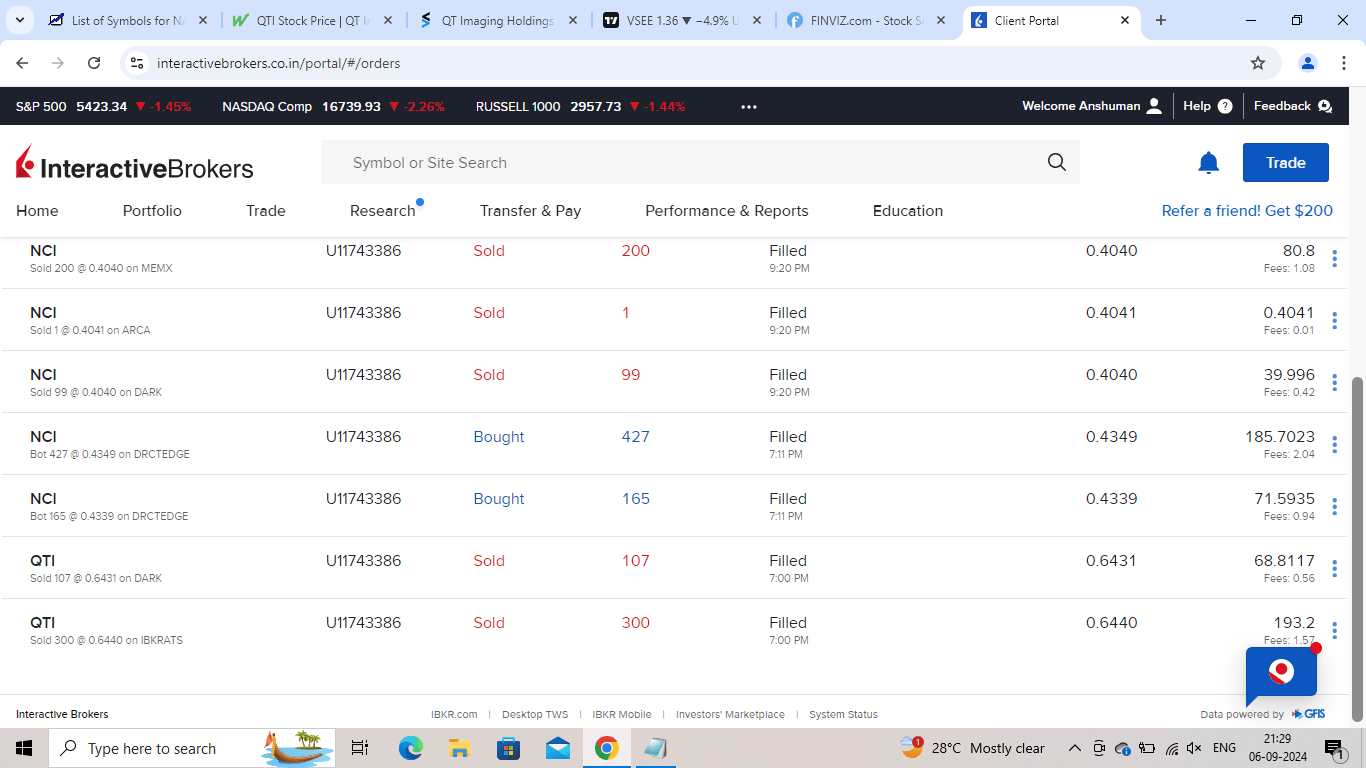Screen dimensions: 1366x768
Task: Open the Chrome three-dot menu
Action: pos(1343,63)
